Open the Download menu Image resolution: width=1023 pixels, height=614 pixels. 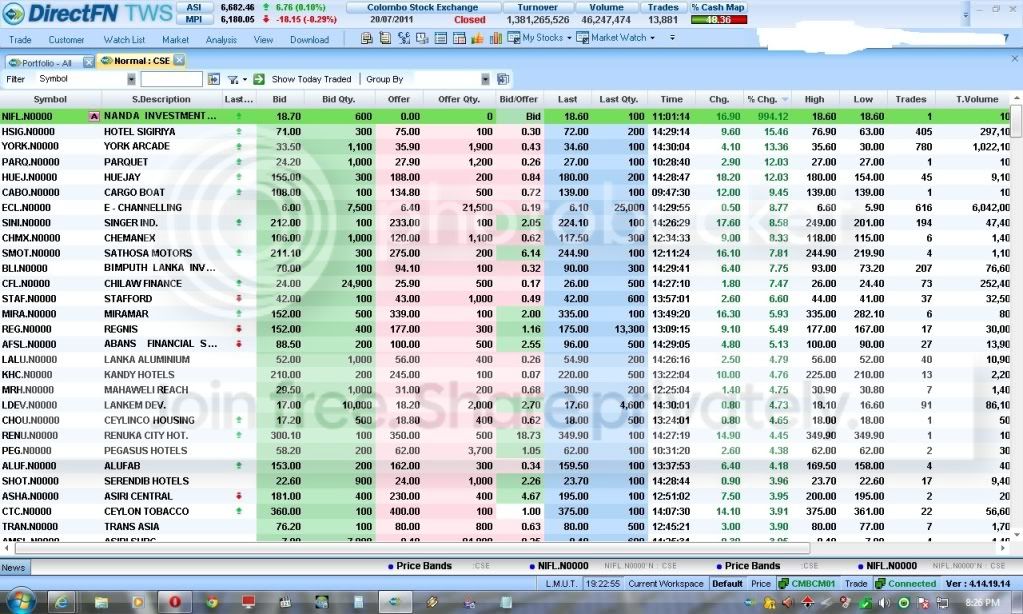309,40
